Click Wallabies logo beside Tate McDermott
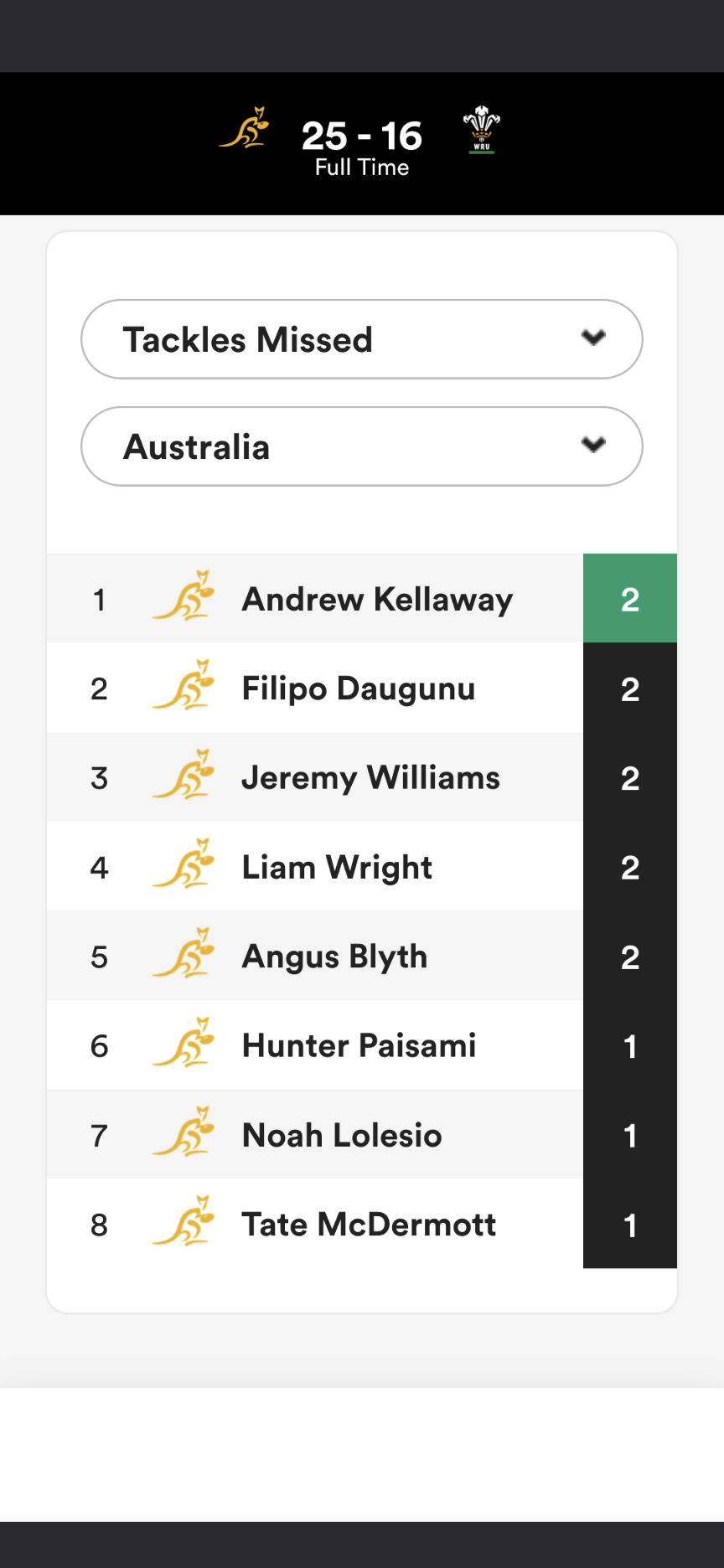724x1568 pixels. point(184,1221)
